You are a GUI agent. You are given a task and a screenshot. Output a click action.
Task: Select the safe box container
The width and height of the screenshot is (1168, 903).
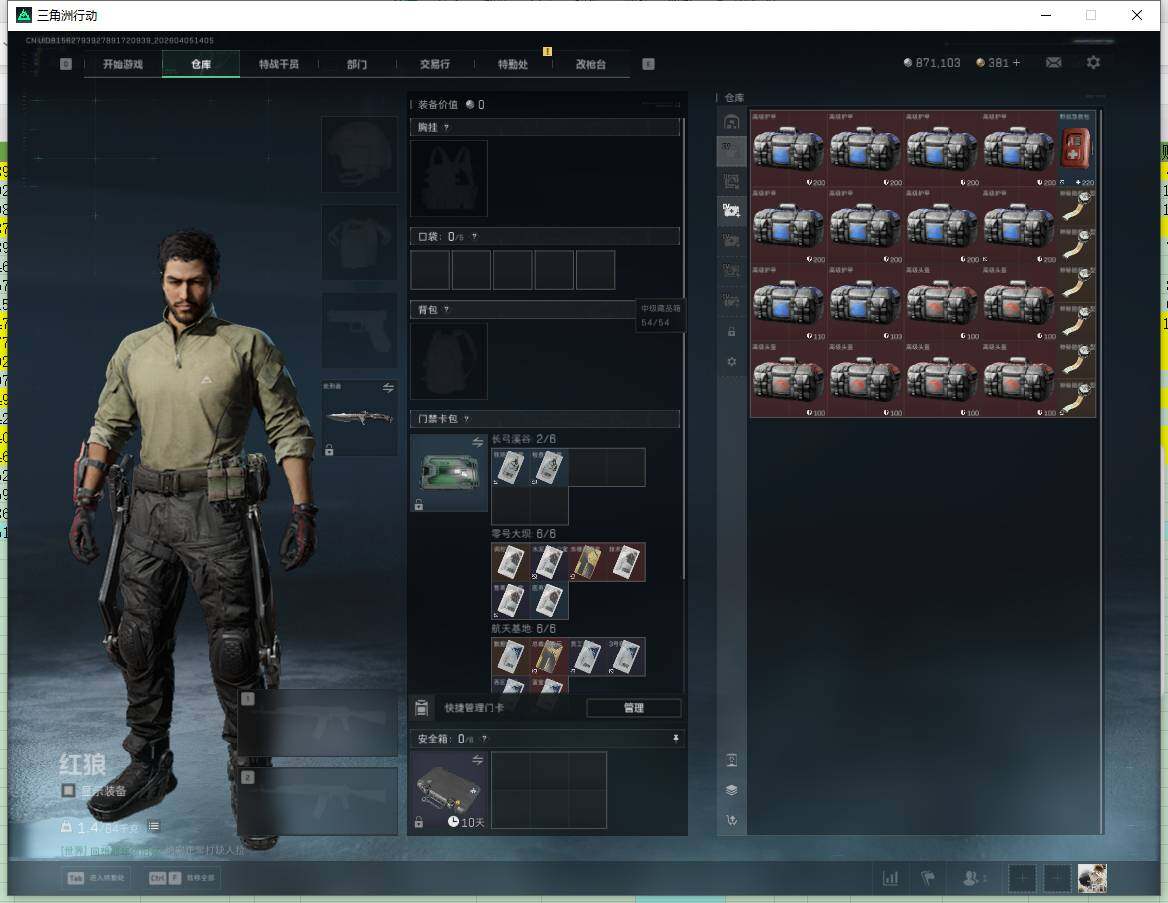pyautogui.click(x=449, y=790)
